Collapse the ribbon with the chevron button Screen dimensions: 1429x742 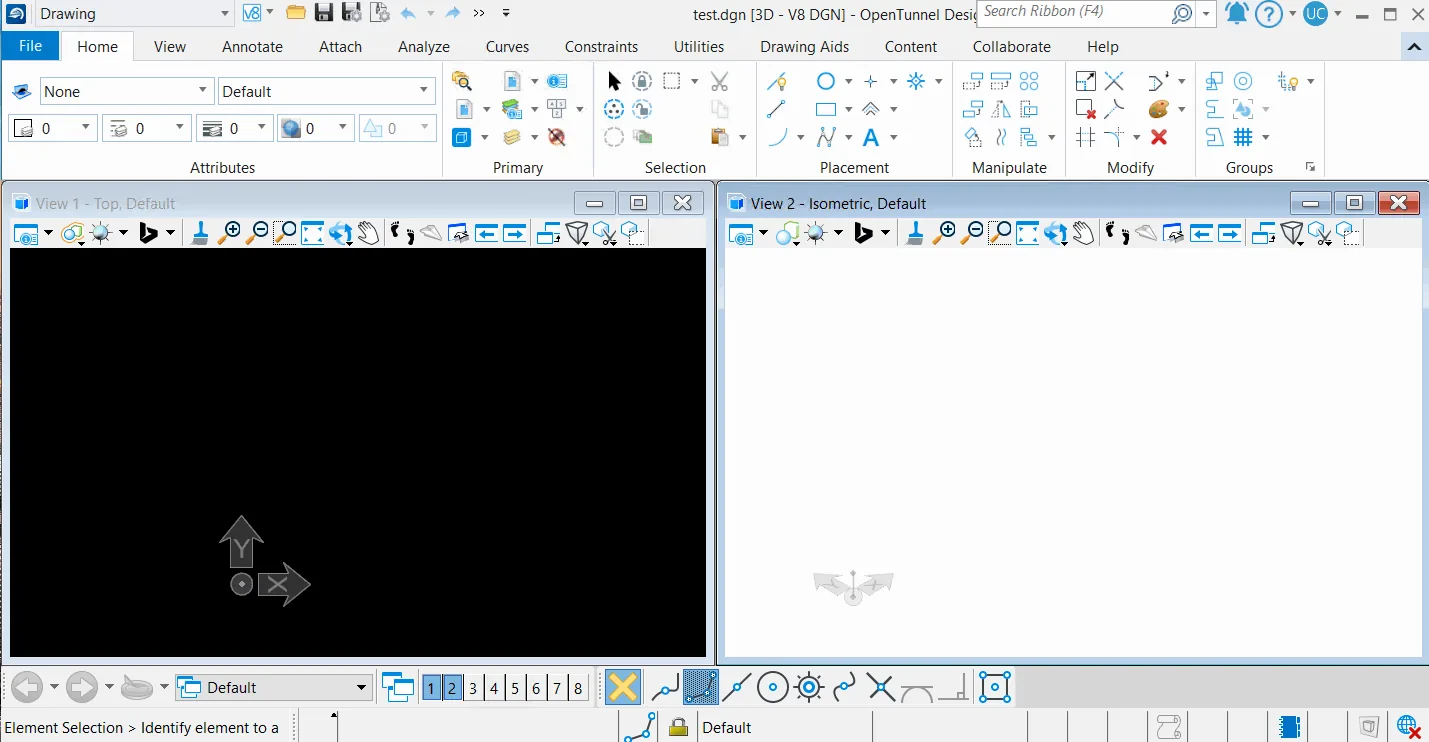tap(1415, 47)
